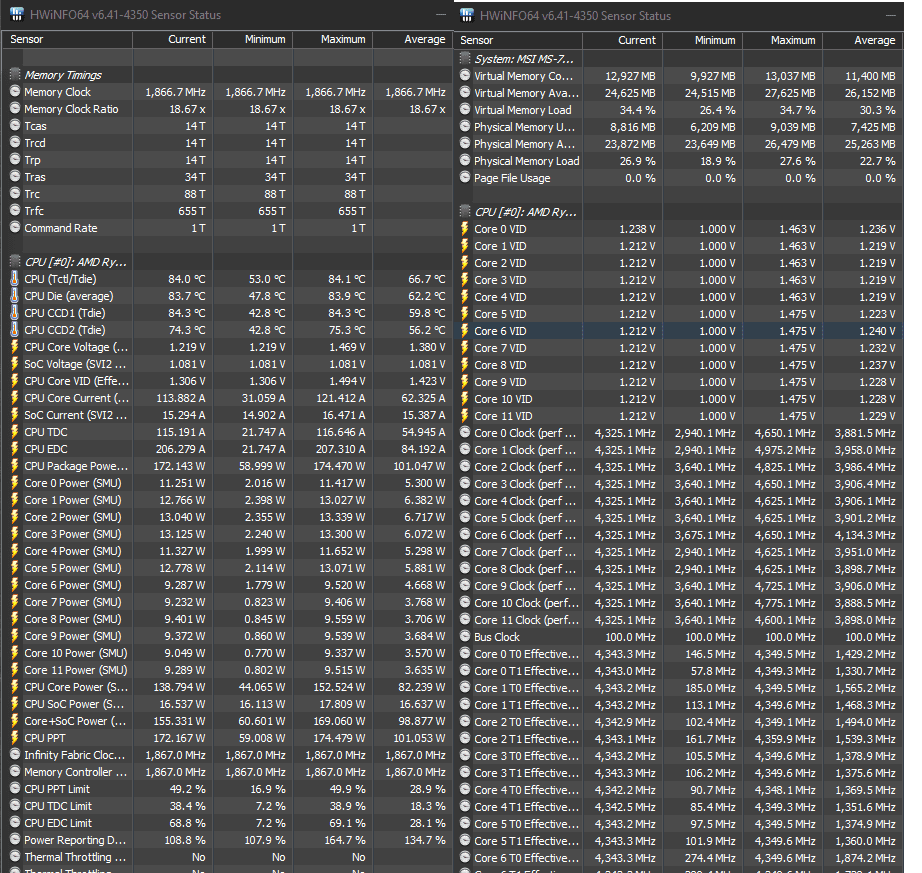Click the clock icon beside Virtual Memory Load
The image size is (922, 873).
pos(465,110)
